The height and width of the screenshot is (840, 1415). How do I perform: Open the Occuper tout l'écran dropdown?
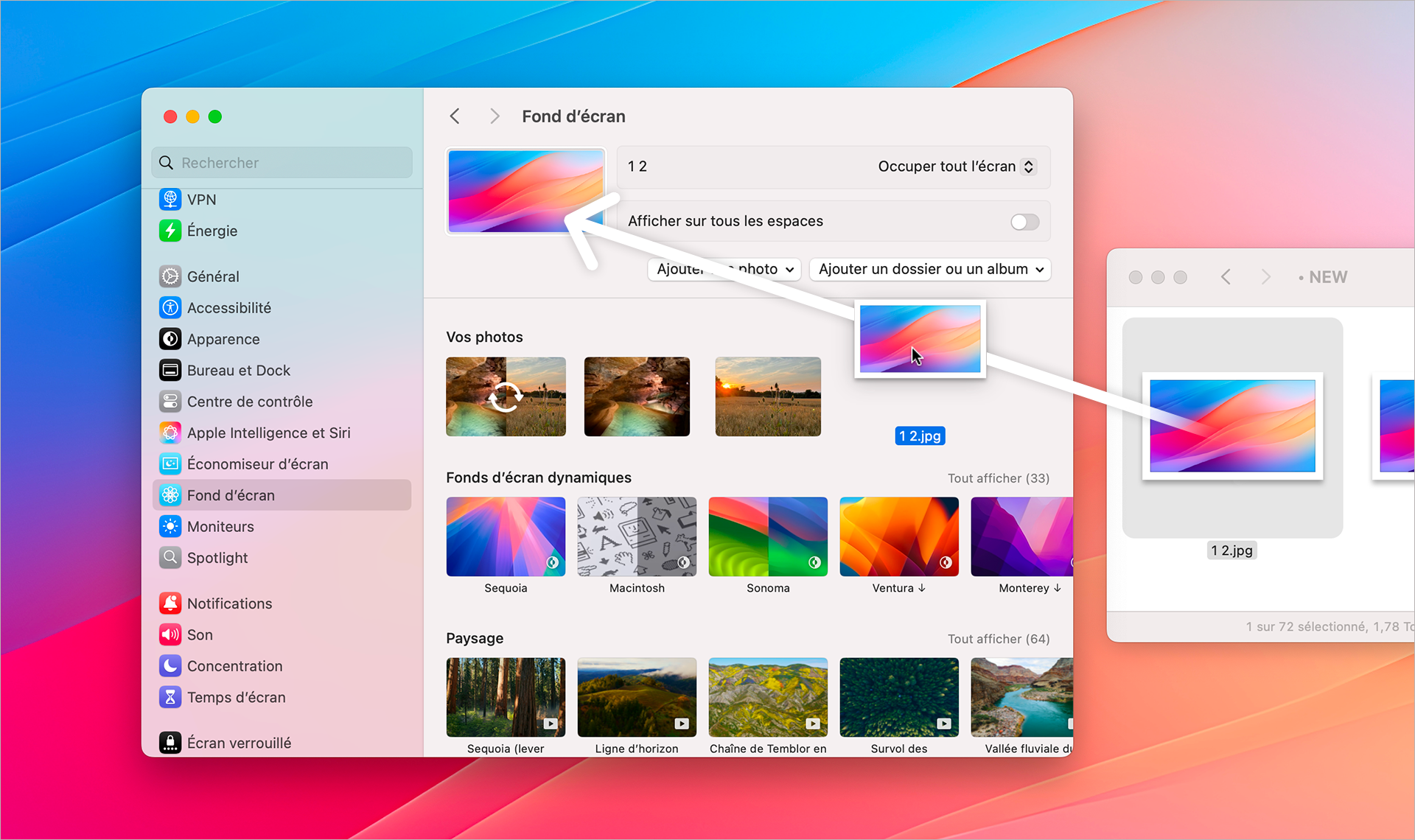(956, 167)
